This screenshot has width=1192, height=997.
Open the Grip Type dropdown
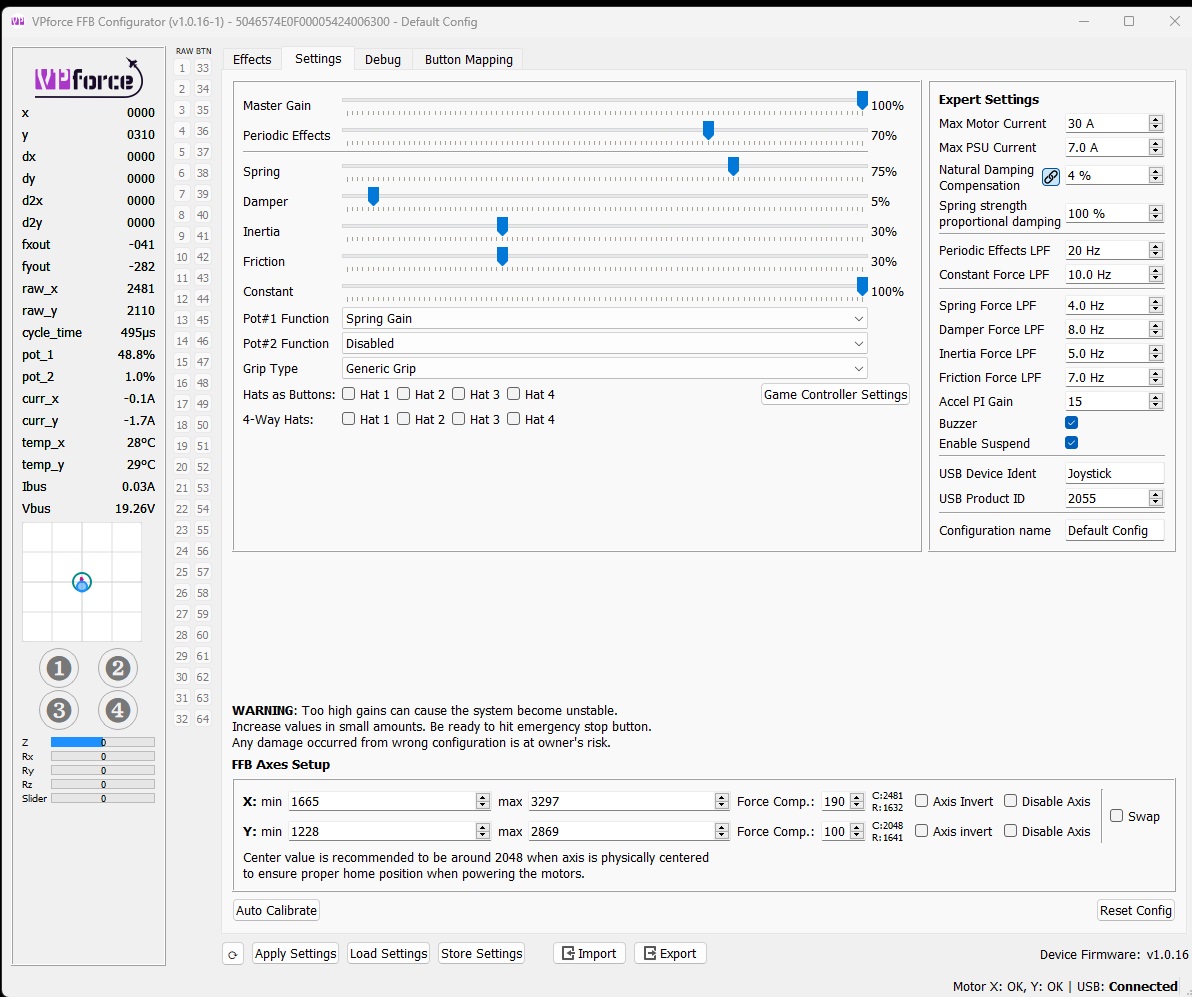coord(604,368)
